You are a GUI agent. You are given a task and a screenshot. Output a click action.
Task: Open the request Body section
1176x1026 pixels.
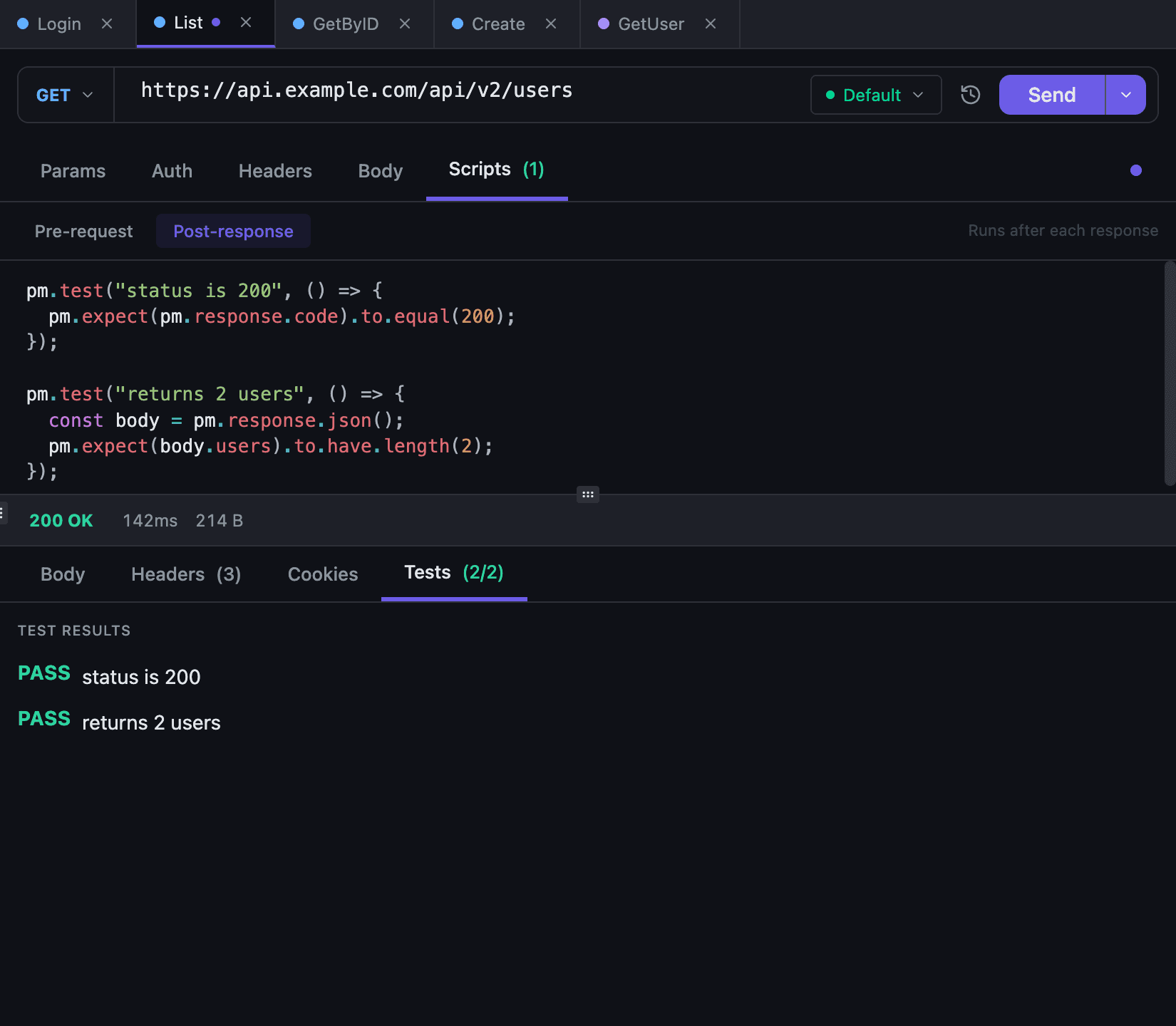tap(381, 171)
